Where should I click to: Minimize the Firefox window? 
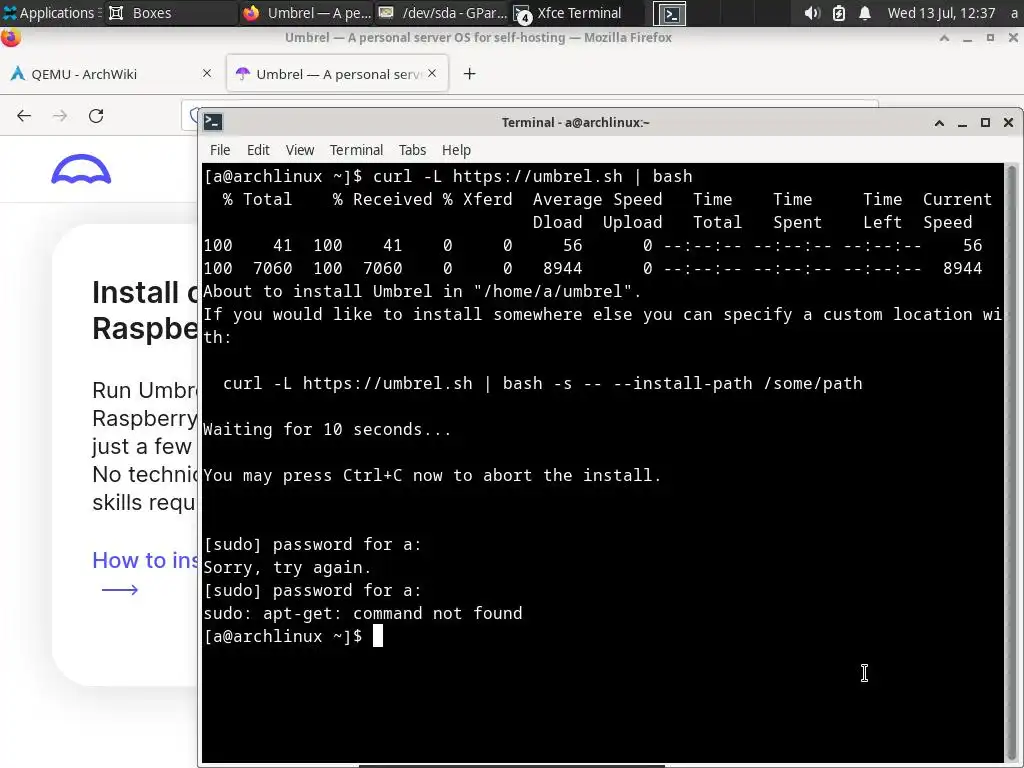point(968,38)
